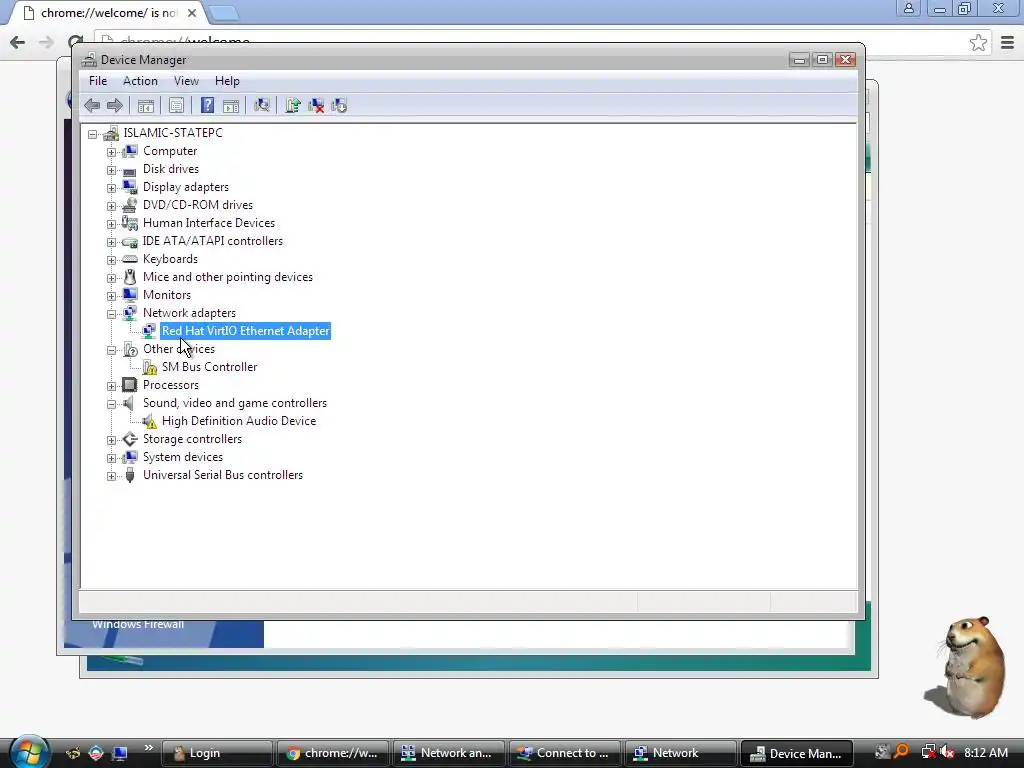Expand the quick launch overflow chevron
This screenshot has width=1024, height=768.
(149, 748)
